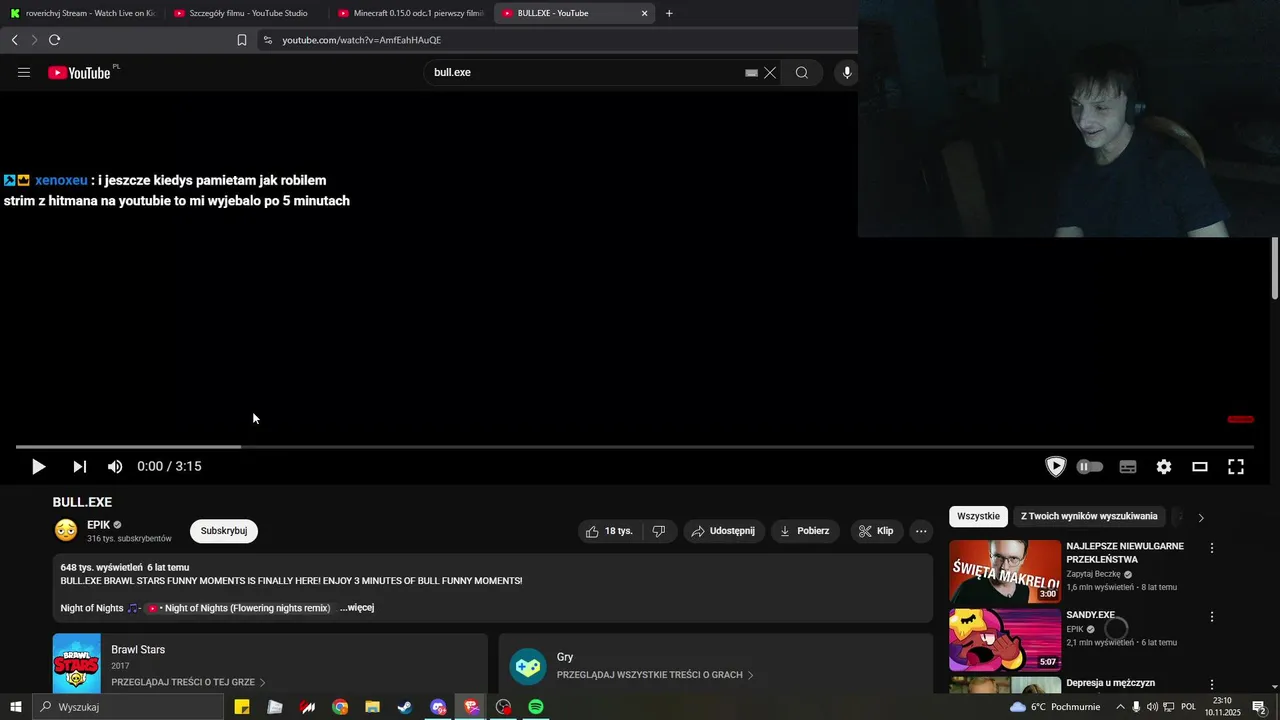The height and width of the screenshot is (720, 1280).
Task: Bookmark this page
Action: 241,40
